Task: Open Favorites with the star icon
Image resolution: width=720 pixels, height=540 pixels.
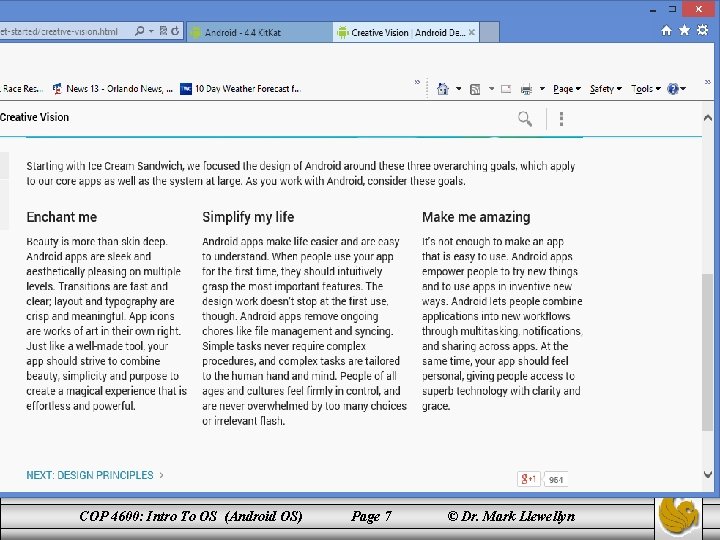Action: pyautogui.click(x=684, y=30)
